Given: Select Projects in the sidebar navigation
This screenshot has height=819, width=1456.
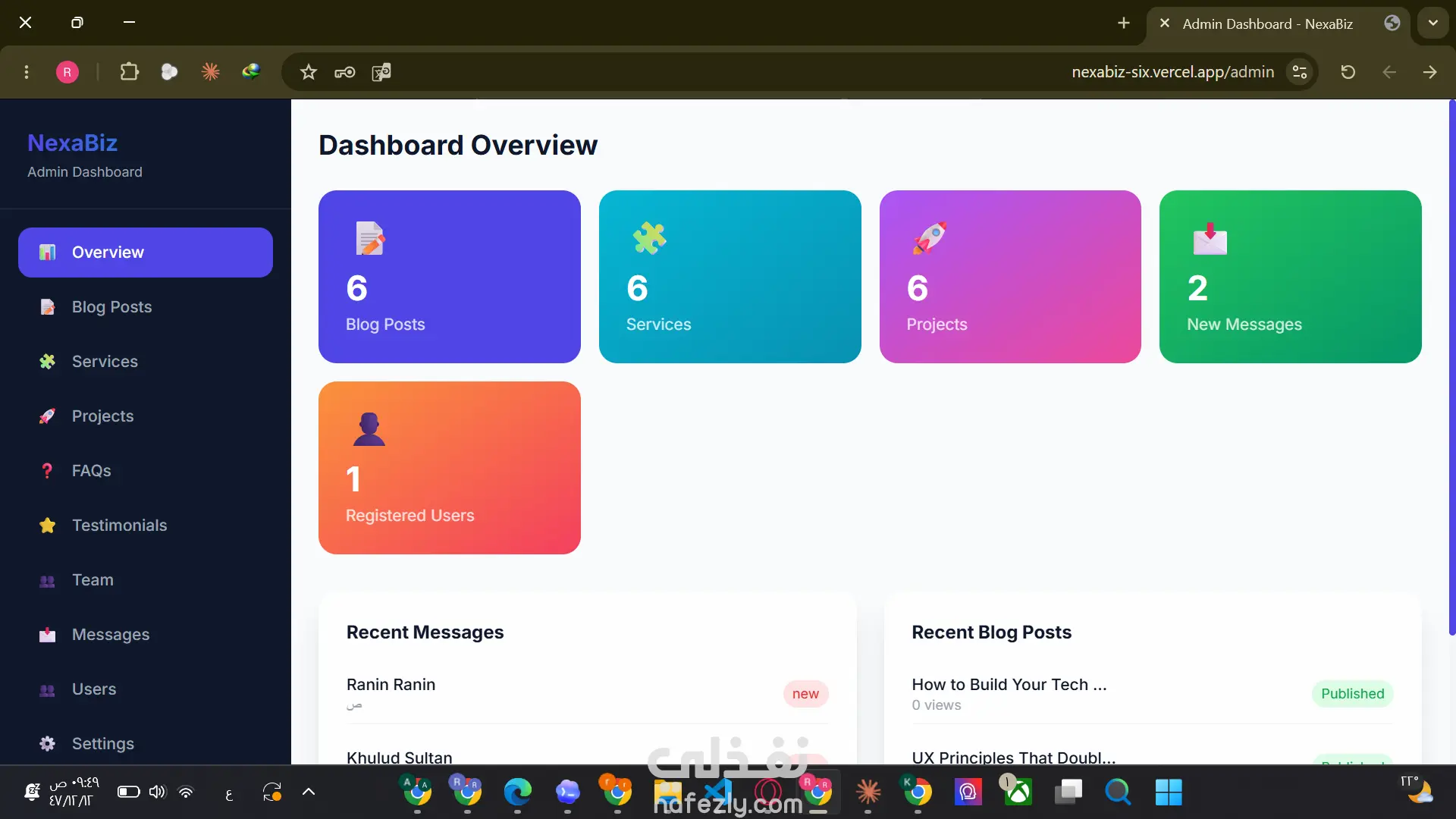Looking at the screenshot, I should pos(146,416).
